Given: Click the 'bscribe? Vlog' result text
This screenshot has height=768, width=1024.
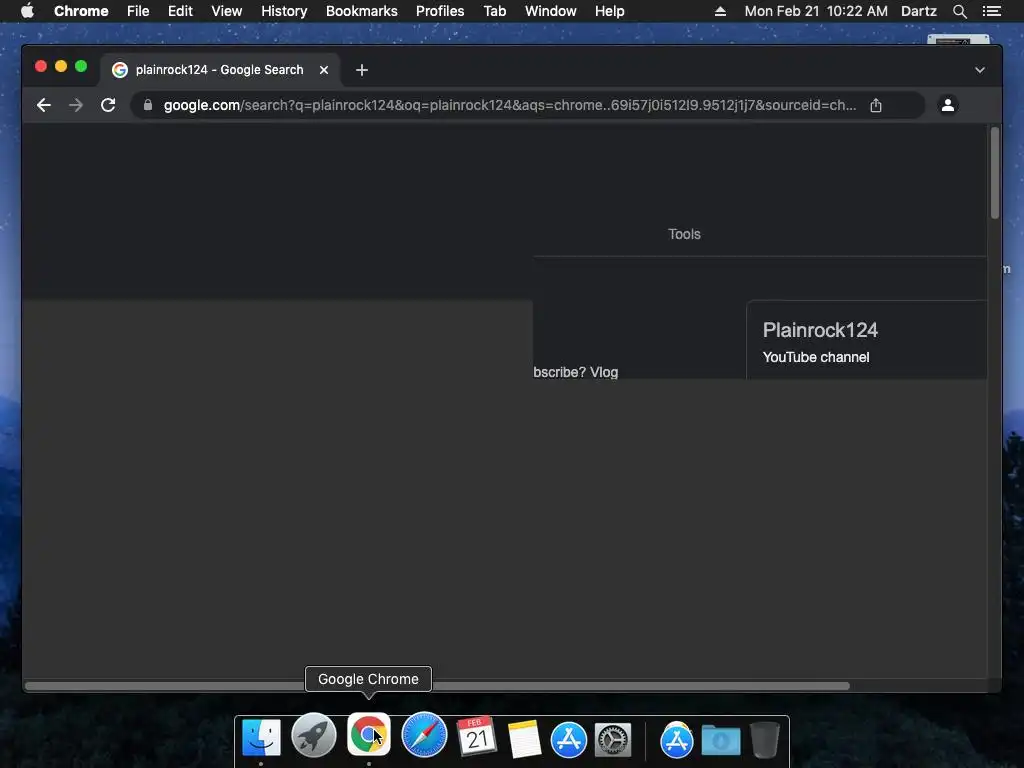Looking at the screenshot, I should click(575, 372).
